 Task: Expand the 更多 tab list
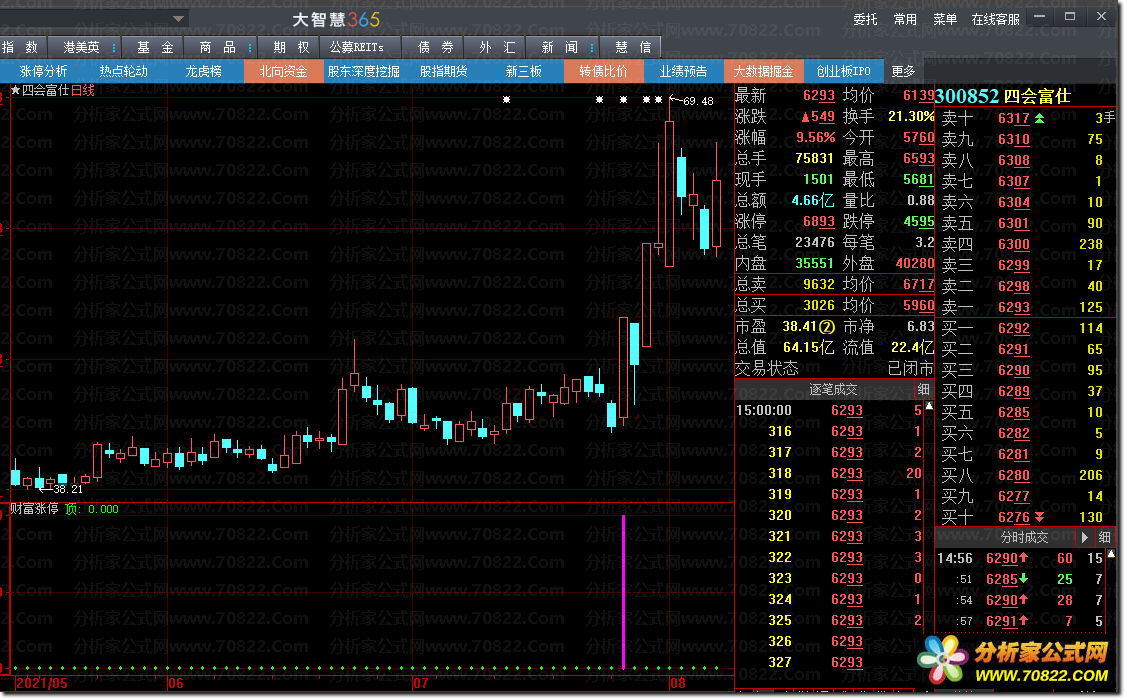tap(903, 71)
